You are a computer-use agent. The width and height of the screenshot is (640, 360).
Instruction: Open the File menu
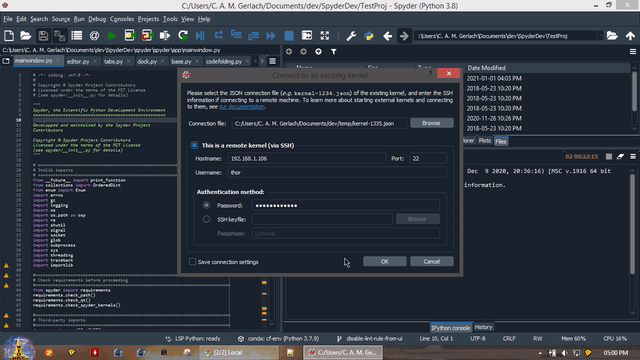pyautogui.click(x=8, y=19)
